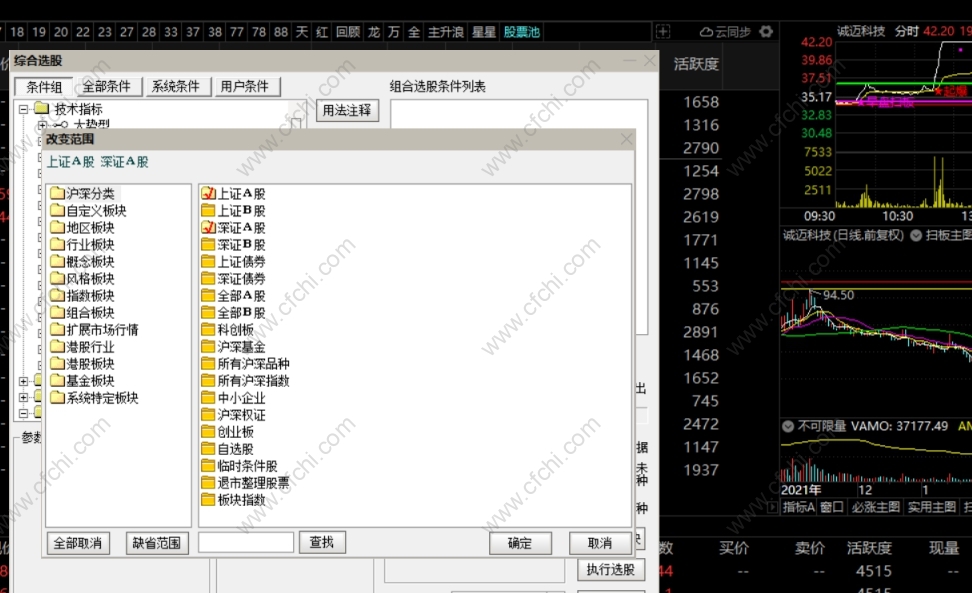The height and width of the screenshot is (593, 972).
Task: Check the 全部B股 folder icon
Action: 208,313
